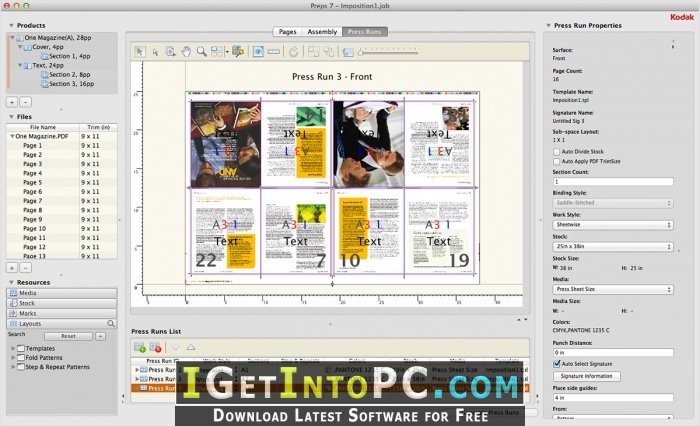Select the Press Runs tab
The image size is (700, 426).
pos(364,32)
